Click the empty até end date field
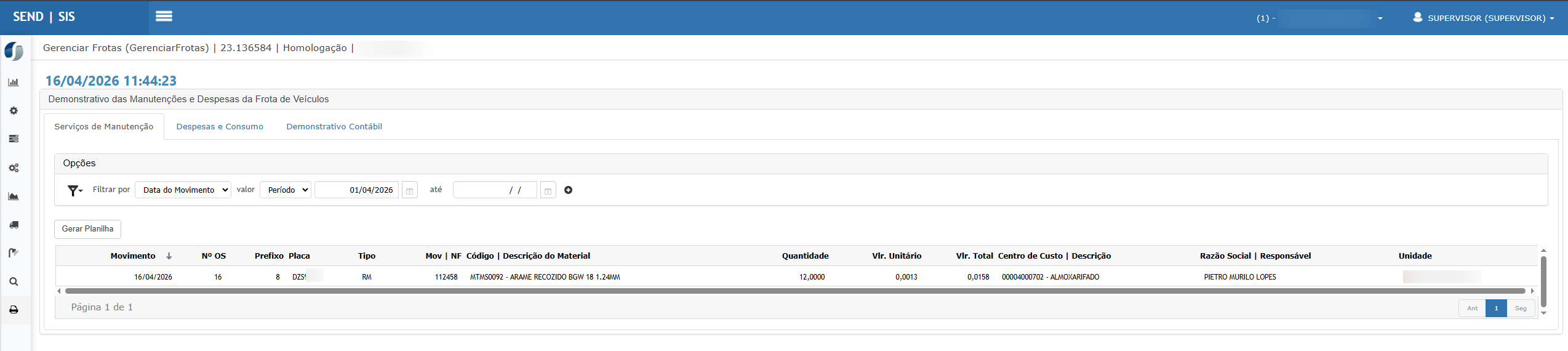Viewport: 1568px width, 351px height. click(495, 190)
